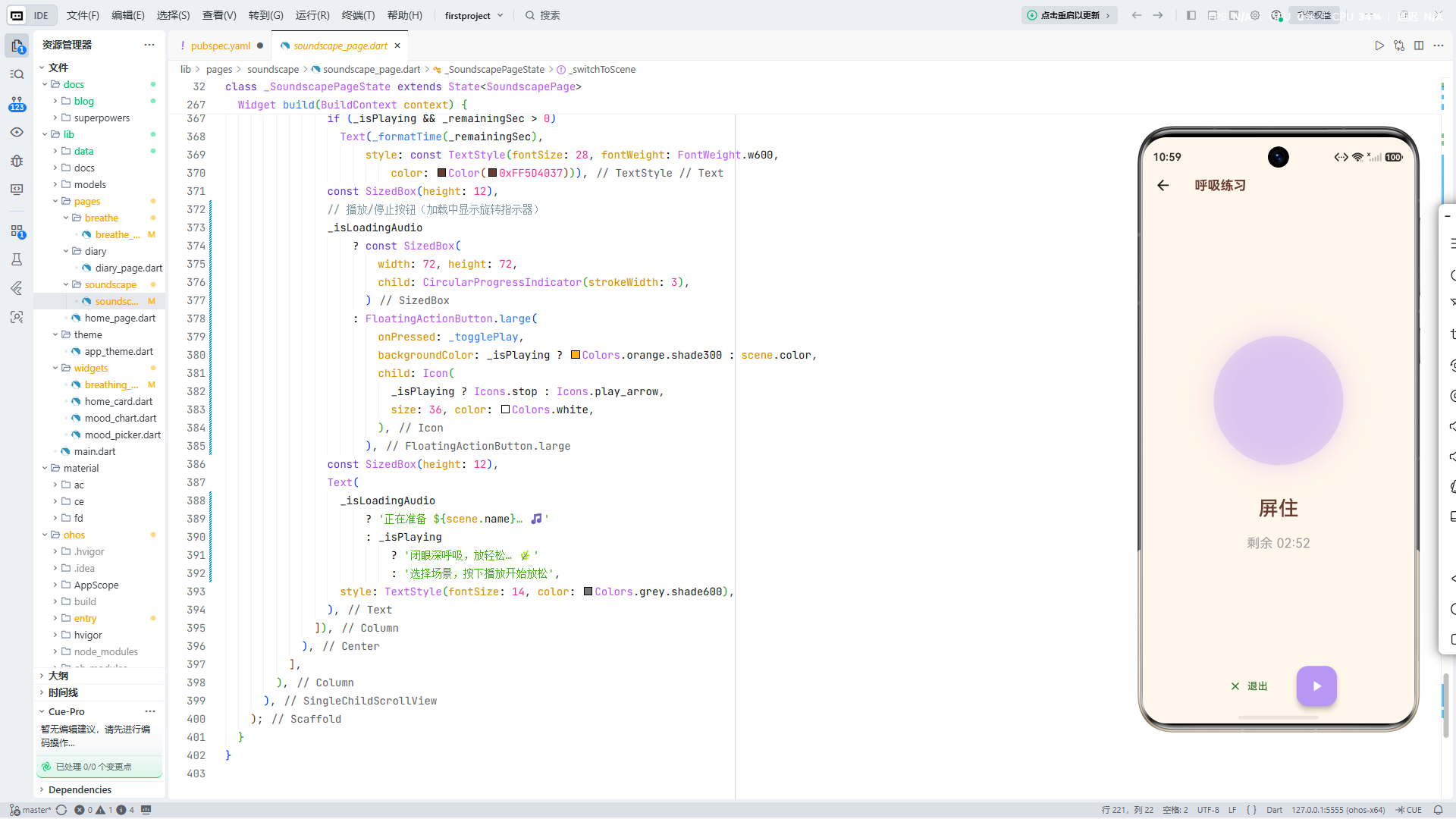Click the eye preview icon in the activity bar

coord(17,132)
